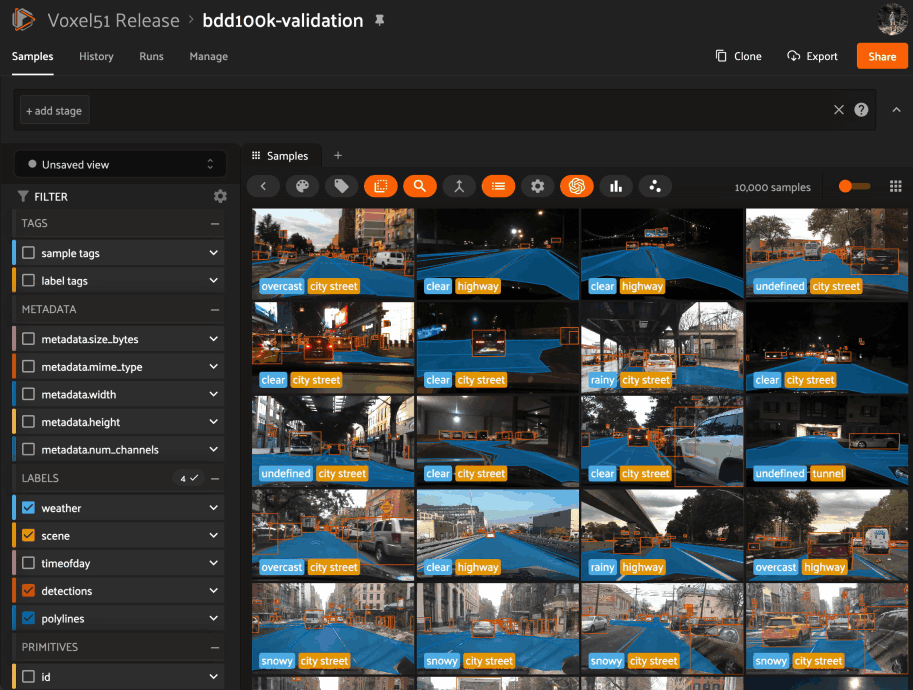Toggle the display options list icon
The height and width of the screenshot is (690, 913).
pos(498,186)
